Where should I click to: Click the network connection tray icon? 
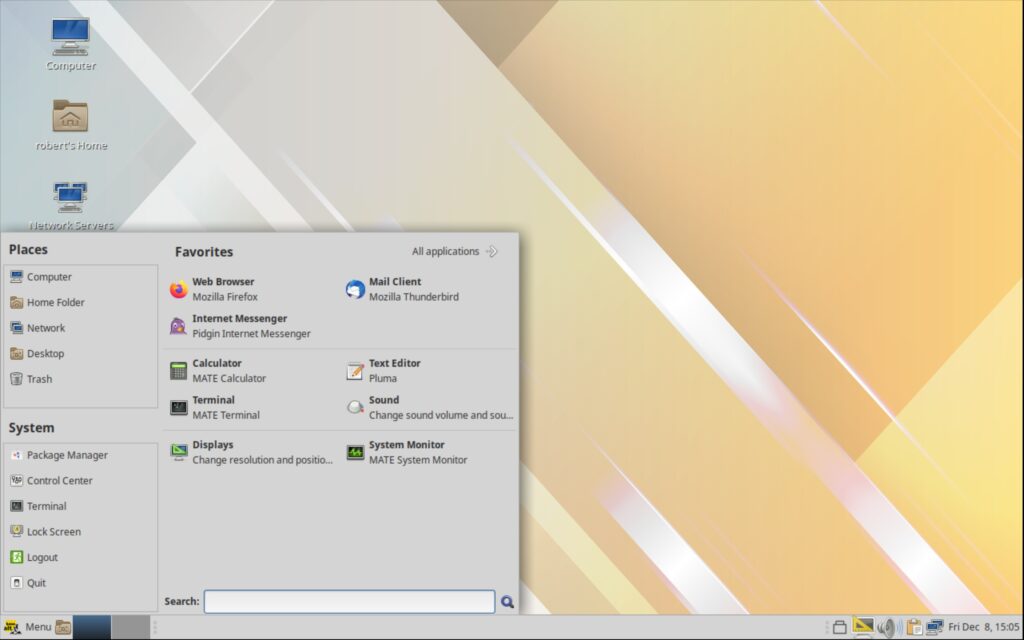[x=935, y=628]
